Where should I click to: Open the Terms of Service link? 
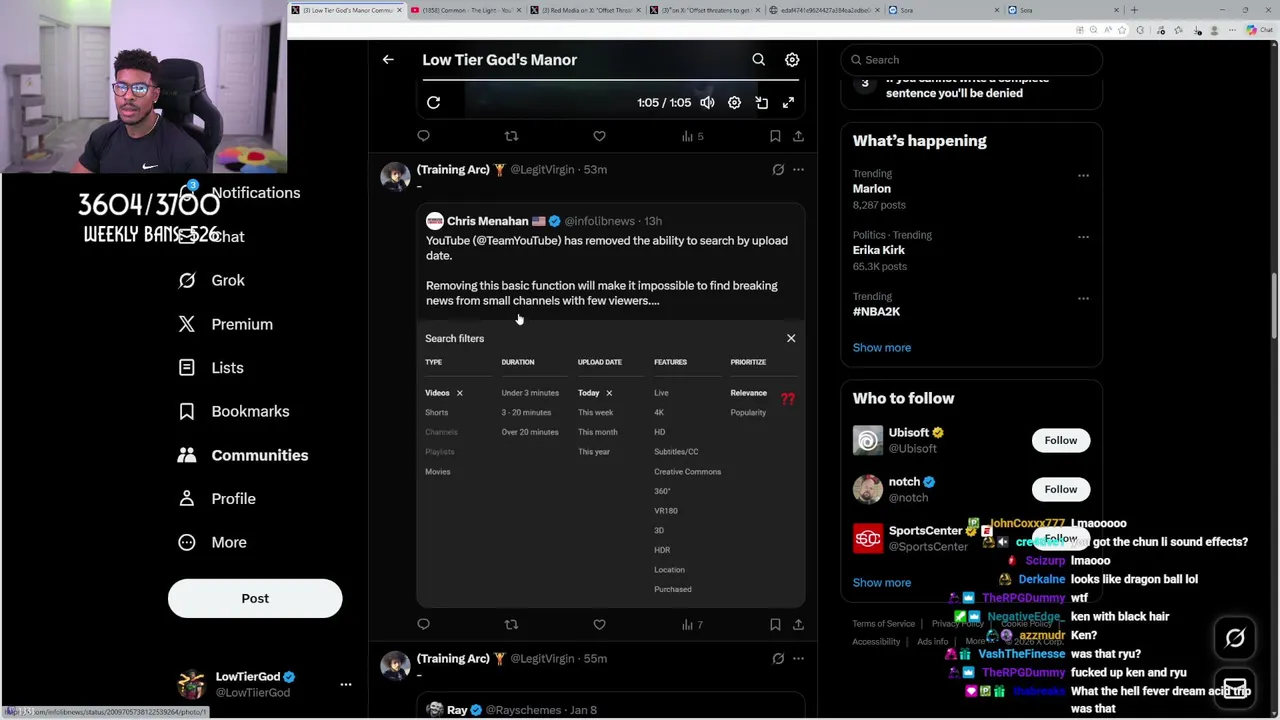pos(884,624)
